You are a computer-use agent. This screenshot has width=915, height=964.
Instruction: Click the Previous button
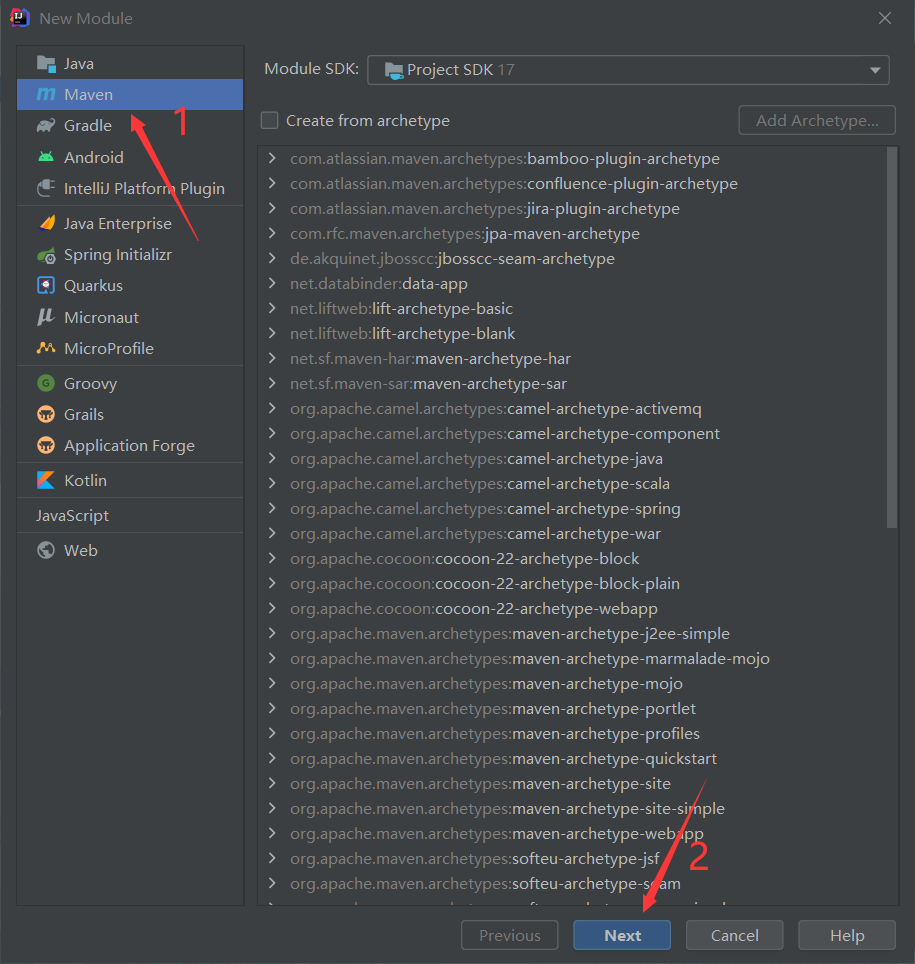coord(510,935)
